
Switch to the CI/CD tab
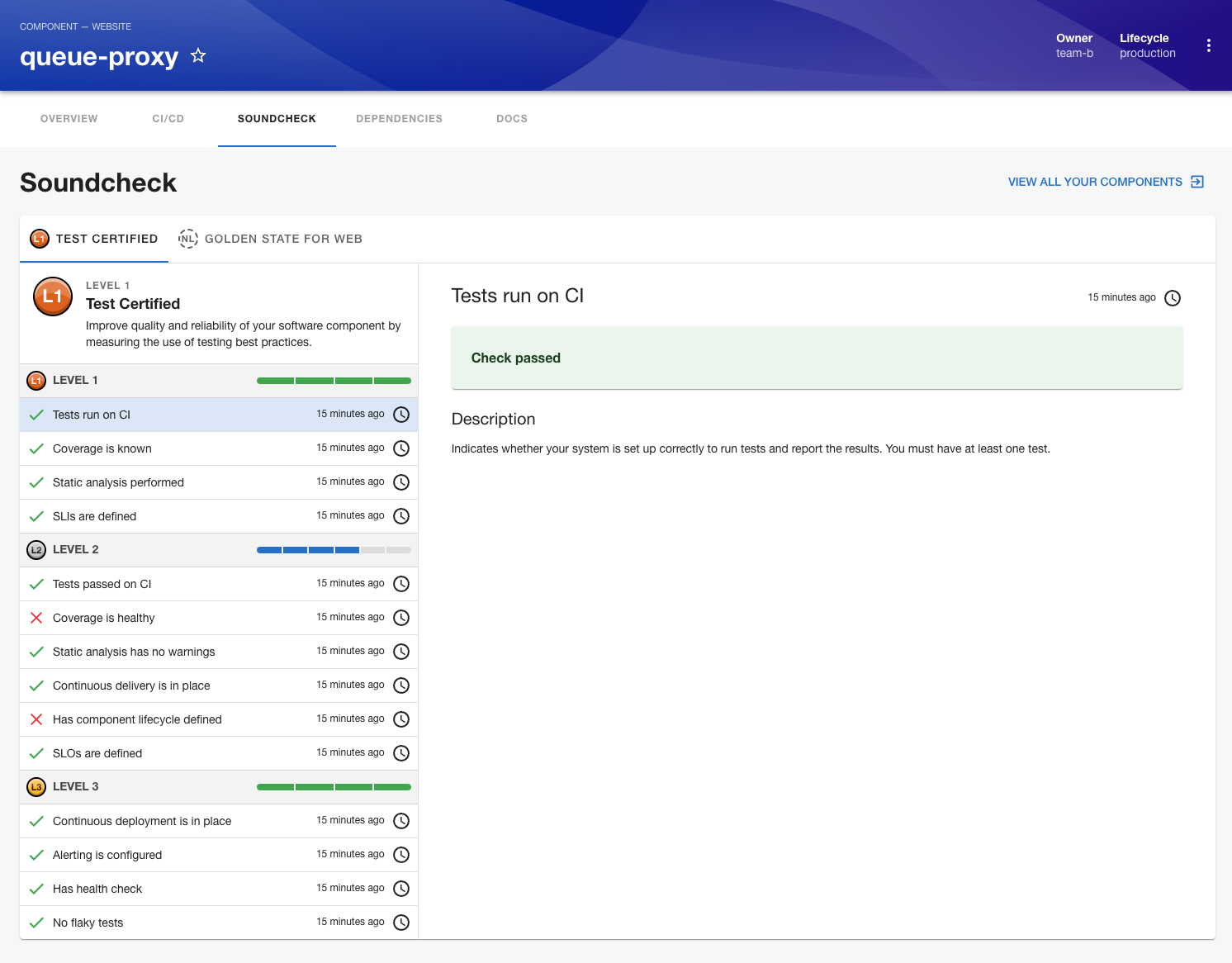168,119
